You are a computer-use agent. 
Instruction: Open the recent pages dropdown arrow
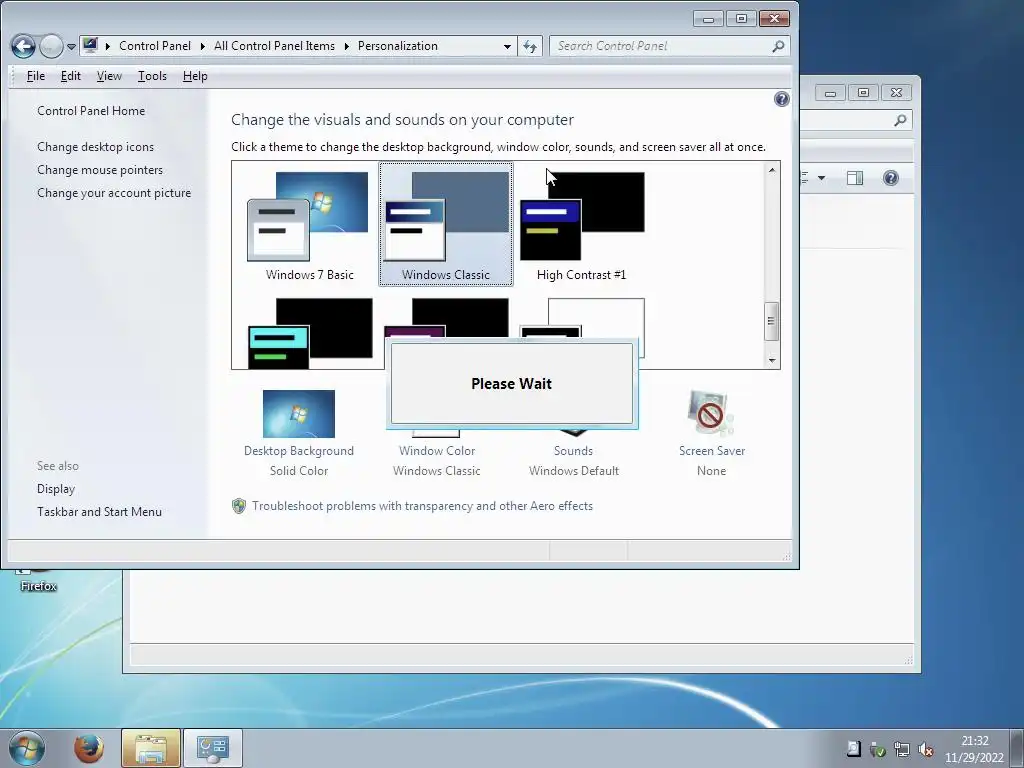[71, 47]
